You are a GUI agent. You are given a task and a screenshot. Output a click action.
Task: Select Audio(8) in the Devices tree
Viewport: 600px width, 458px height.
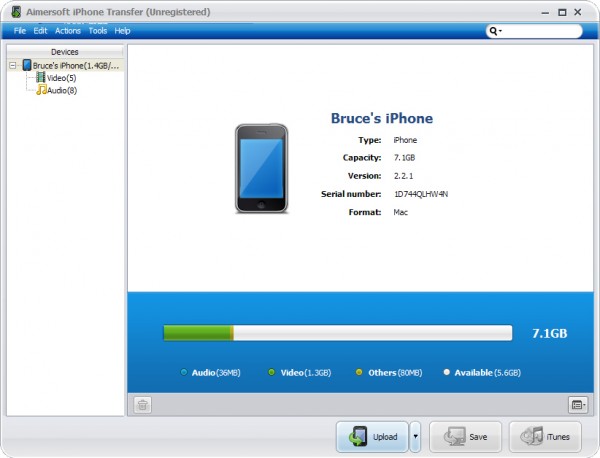62,91
